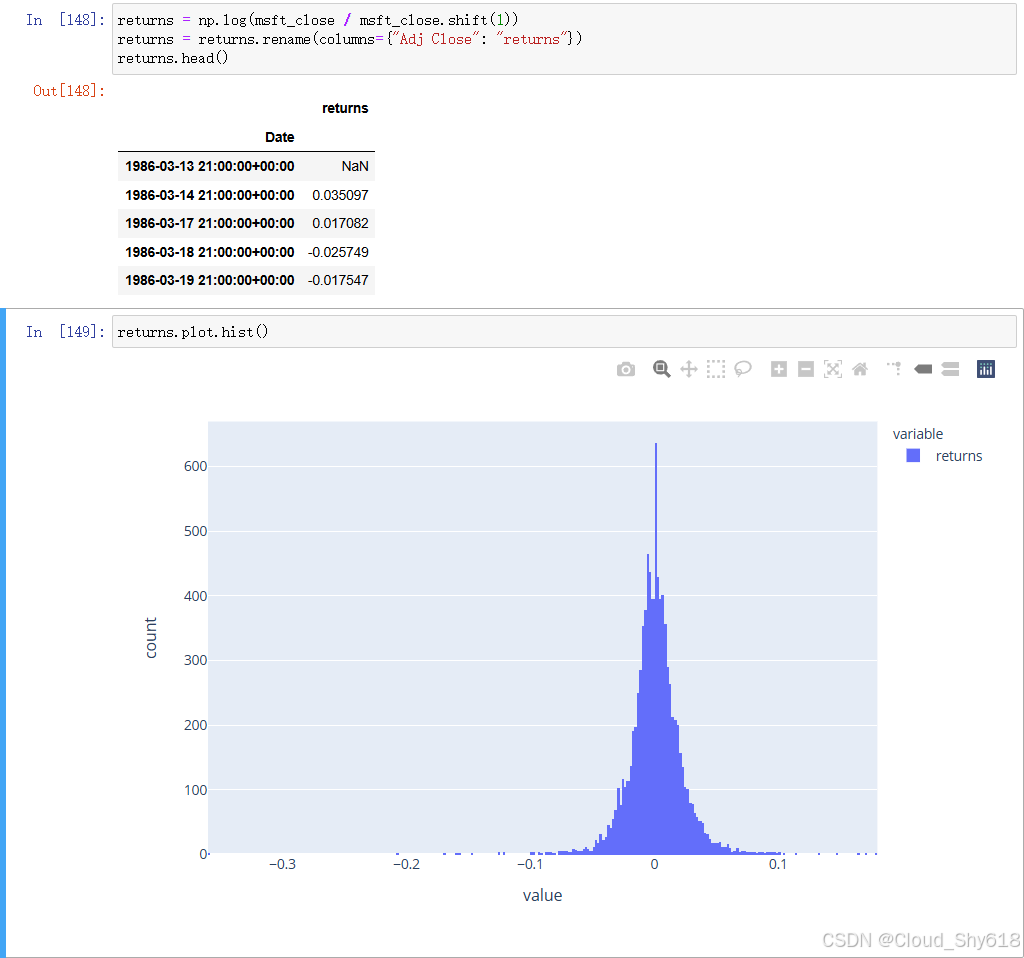Select the Pan tool in plot modebar
The width and height of the screenshot is (1024, 958).
tap(689, 370)
